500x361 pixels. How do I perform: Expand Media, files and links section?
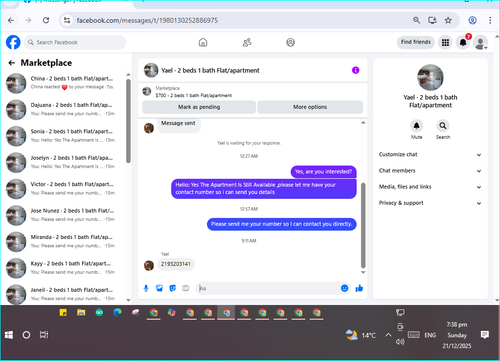pos(430,187)
